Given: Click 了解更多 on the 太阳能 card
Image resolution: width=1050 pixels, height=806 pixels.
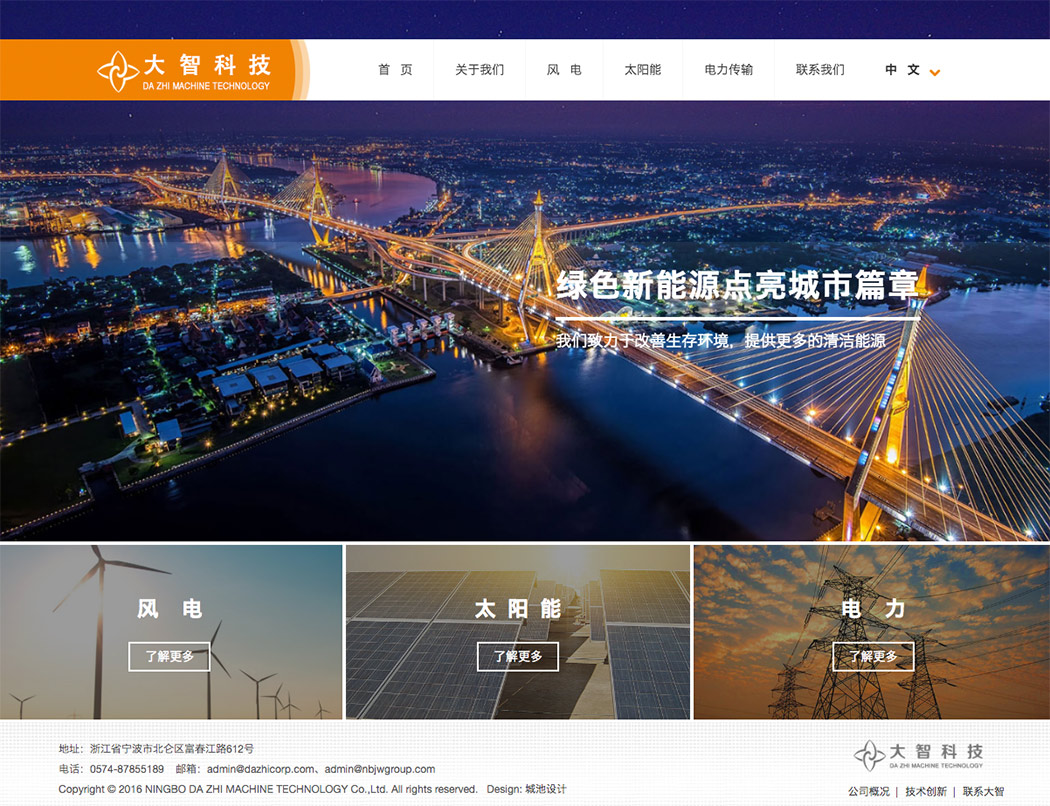Looking at the screenshot, I should click(518, 656).
